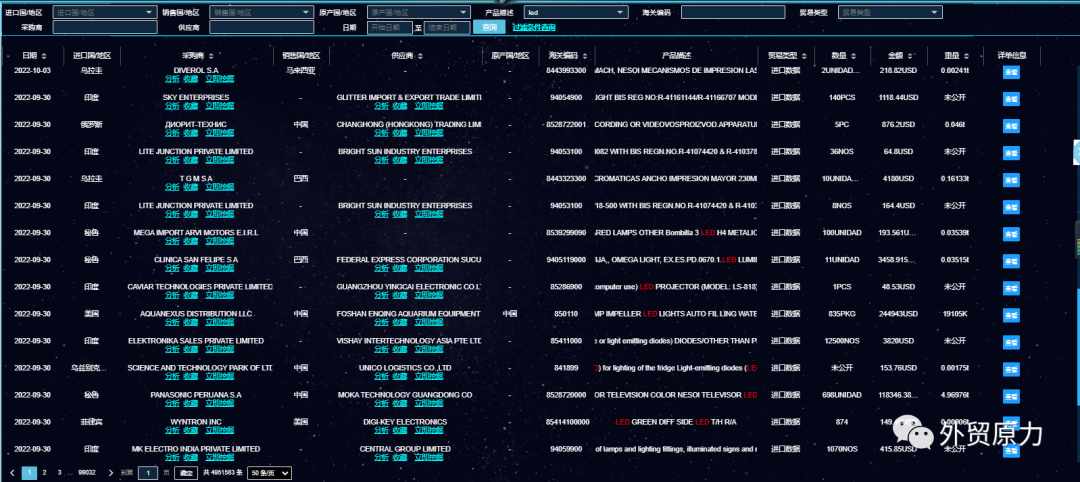Image resolution: width=1080 pixels, height=482 pixels.
Task: Open detail button for MEGA IMPORT ARVI MOTORS row
Action: click(x=1011, y=235)
